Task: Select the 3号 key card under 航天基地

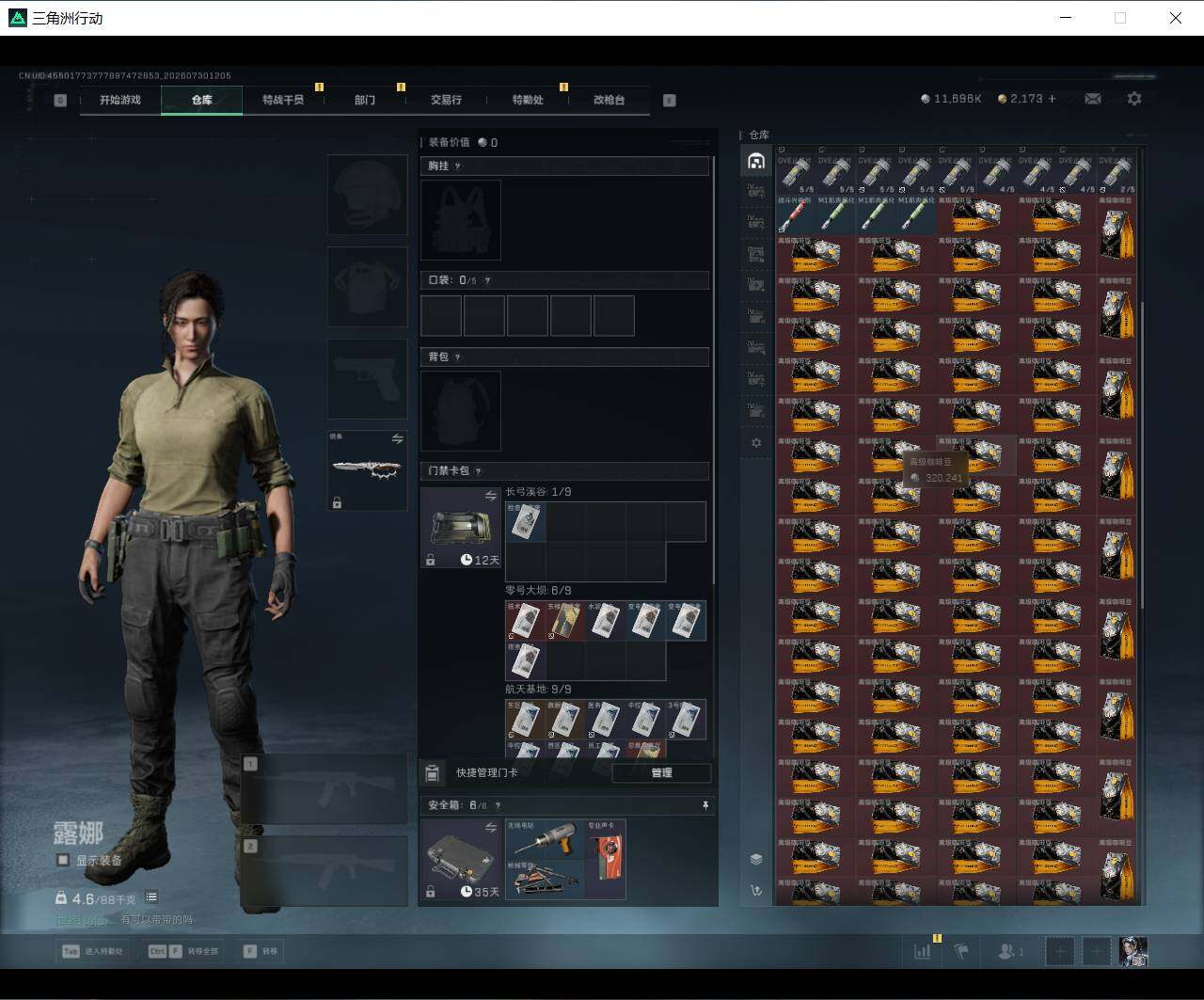Action: [687, 720]
